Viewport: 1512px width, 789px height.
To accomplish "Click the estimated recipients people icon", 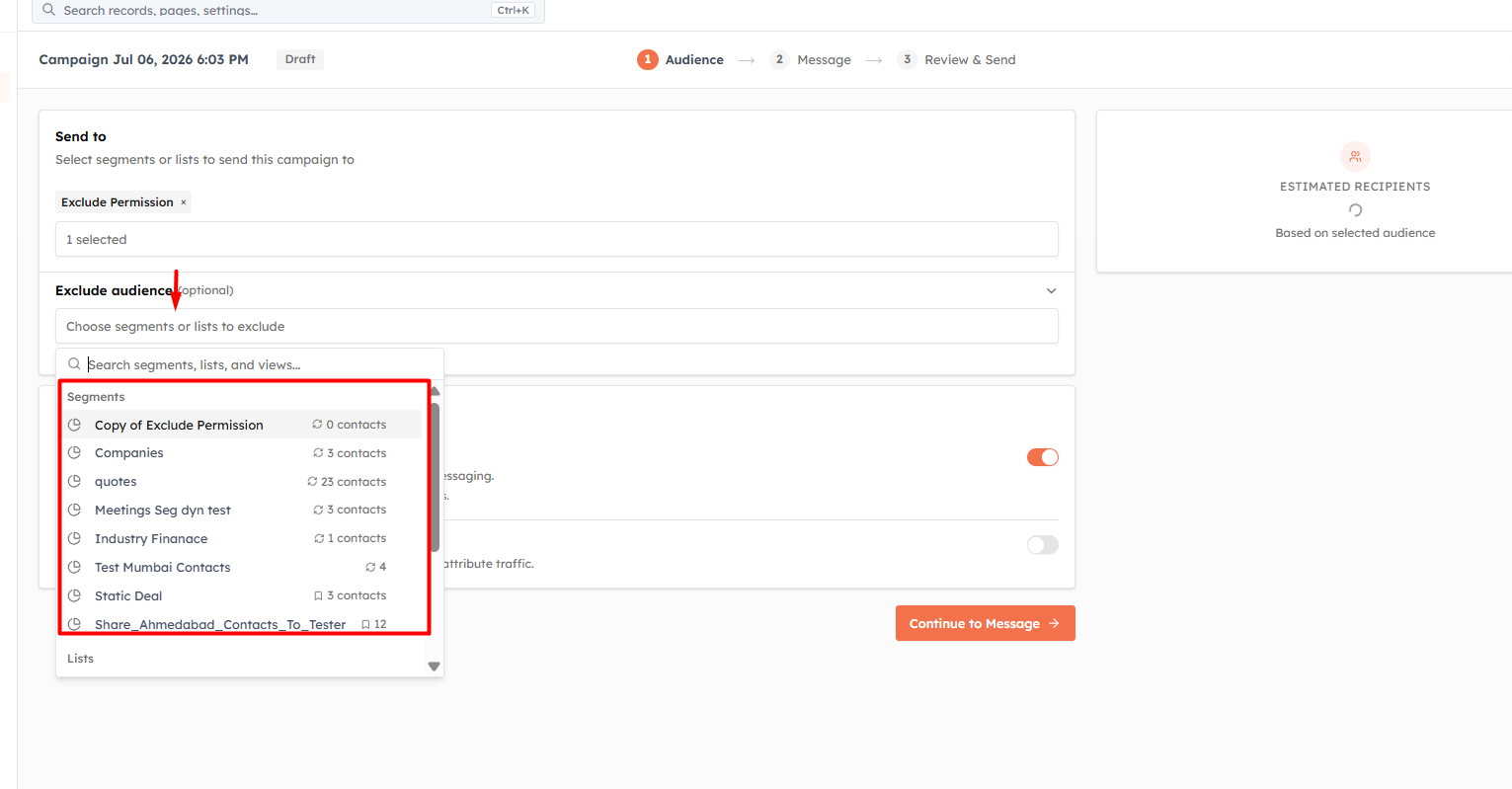I will click(x=1355, y=156).
